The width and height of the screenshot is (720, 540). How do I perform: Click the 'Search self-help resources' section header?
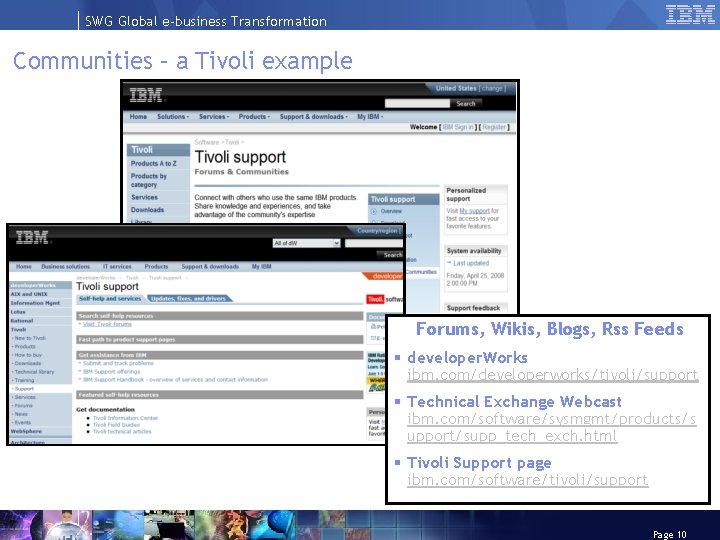219,316
